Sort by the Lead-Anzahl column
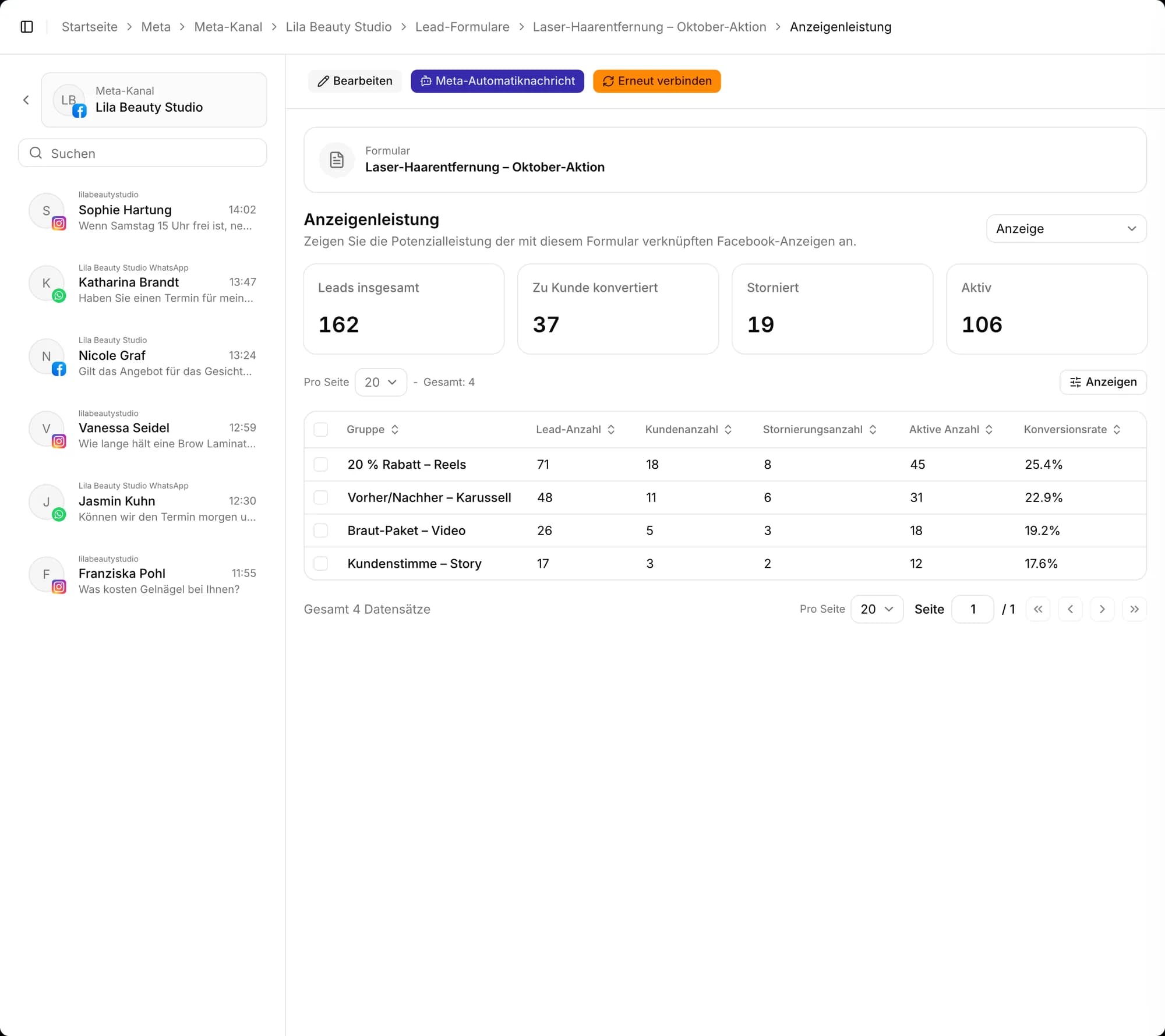Viewport: 1165px width, 1036px height. pos(576,429)
